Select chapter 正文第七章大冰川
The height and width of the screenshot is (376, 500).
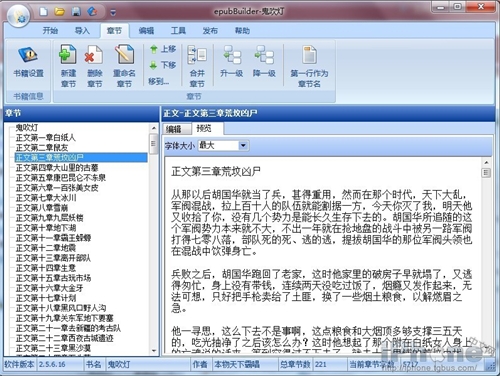point(46,198)
